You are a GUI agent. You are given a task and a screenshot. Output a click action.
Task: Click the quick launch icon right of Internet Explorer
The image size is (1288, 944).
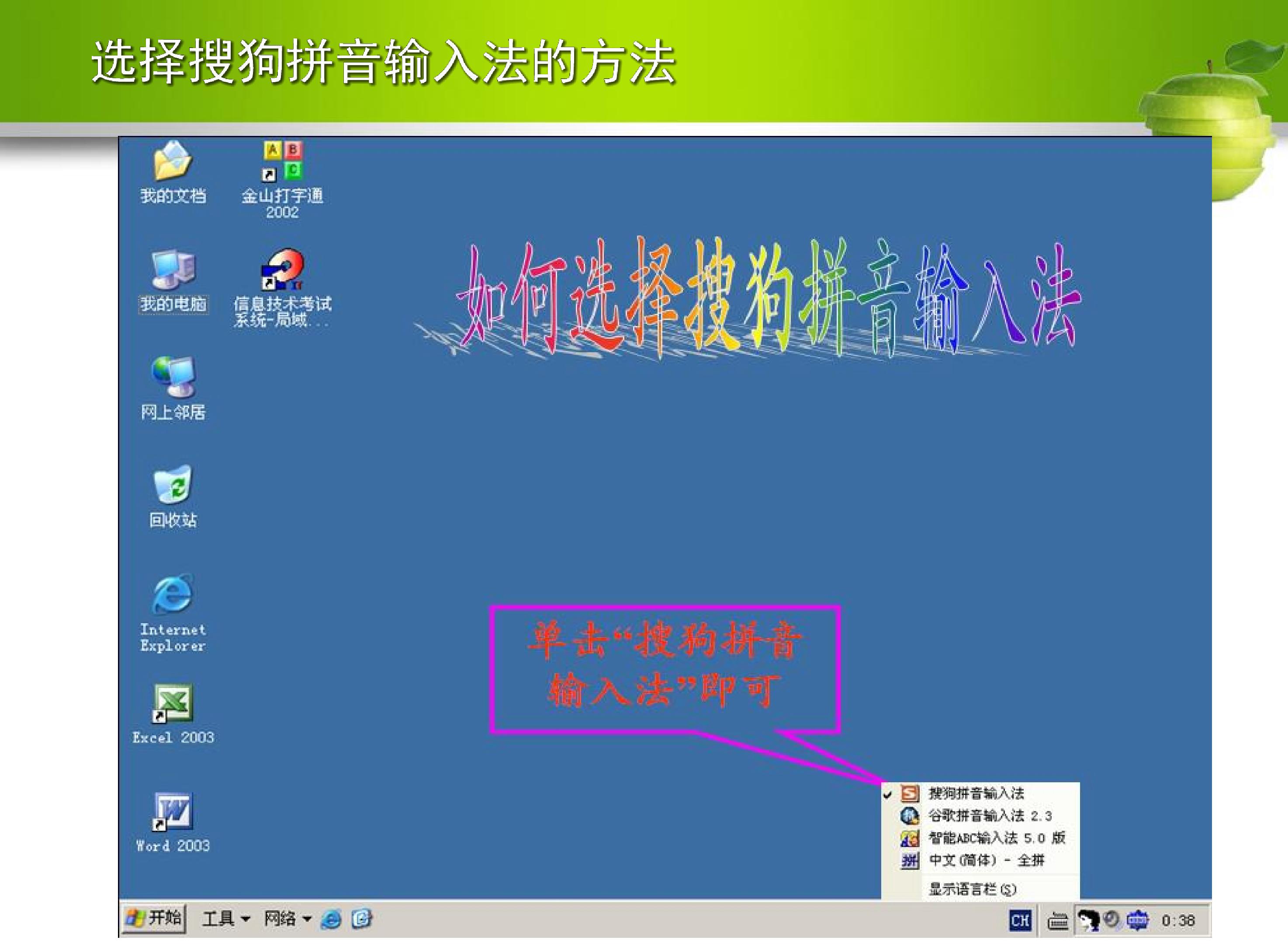[x=362, y=920]
